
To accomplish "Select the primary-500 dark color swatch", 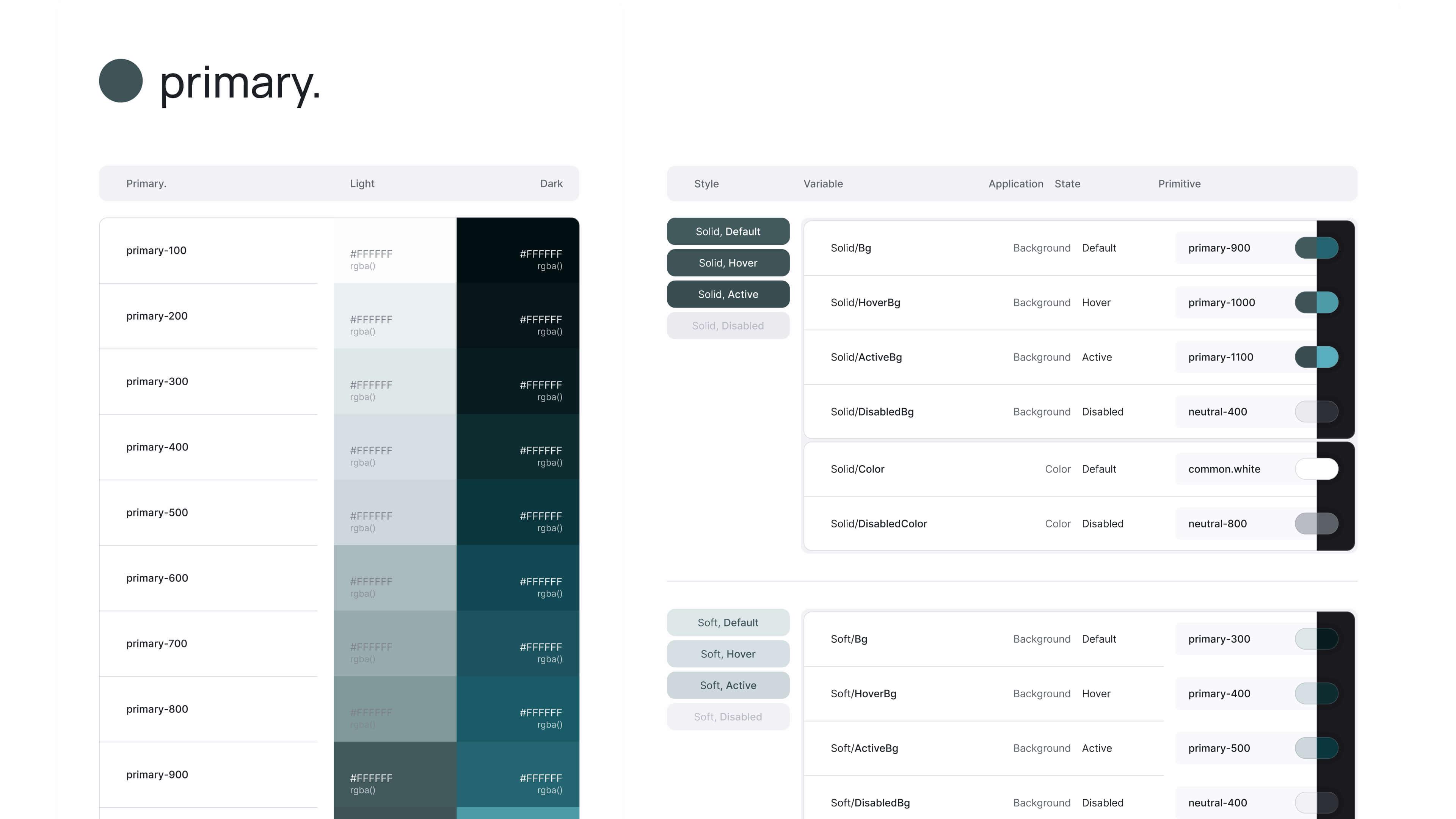I will pos(518,513).
